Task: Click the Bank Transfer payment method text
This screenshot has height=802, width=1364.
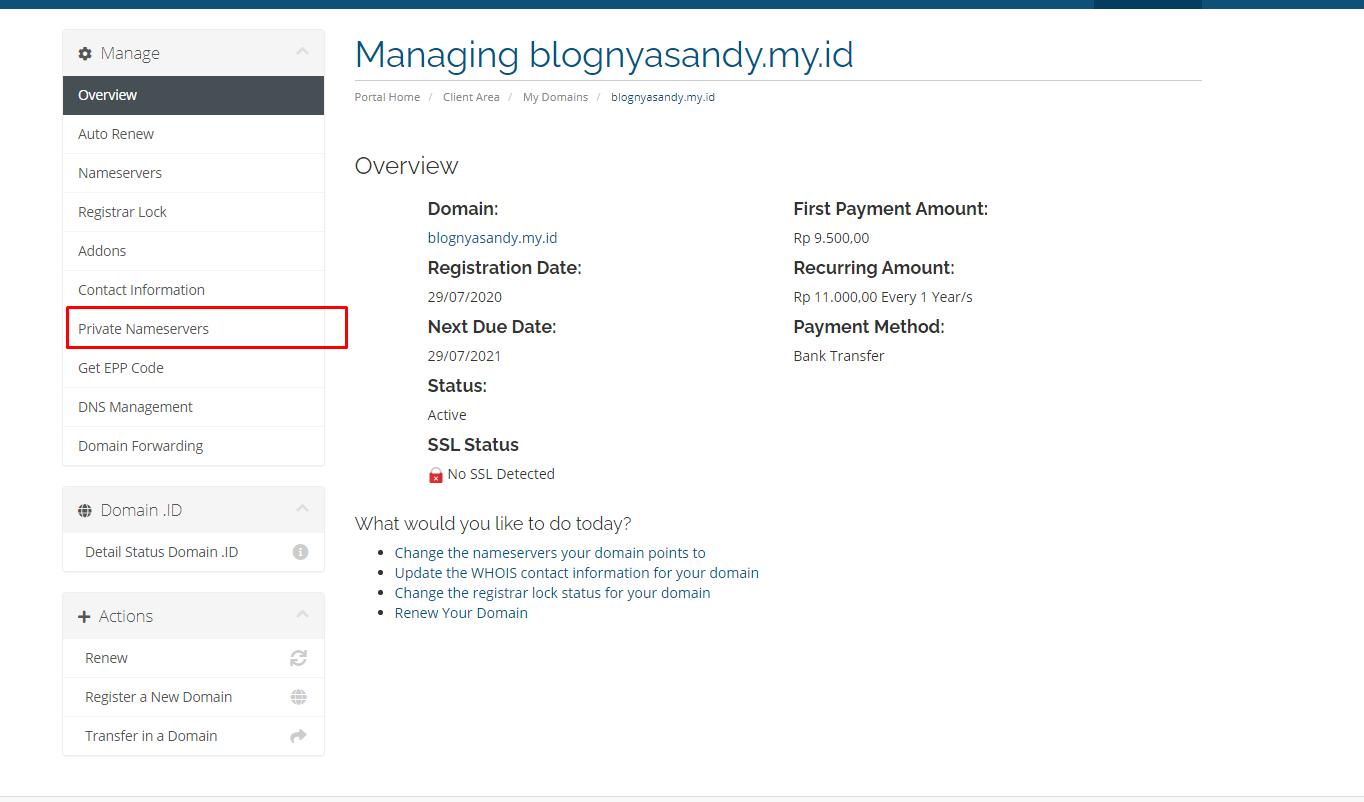Action: pyautogui.click(x=839, y=356)
